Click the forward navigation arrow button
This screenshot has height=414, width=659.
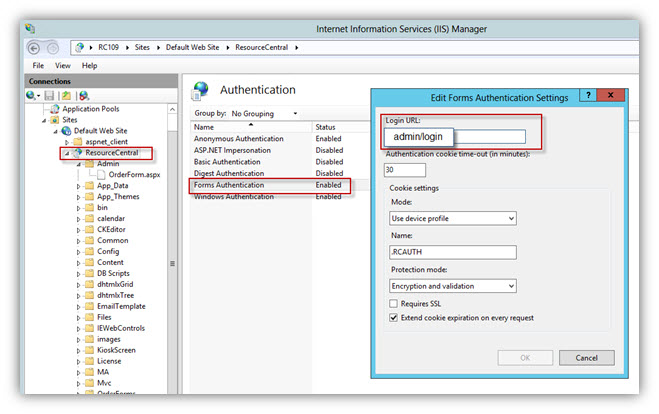(x=53, y=48)
